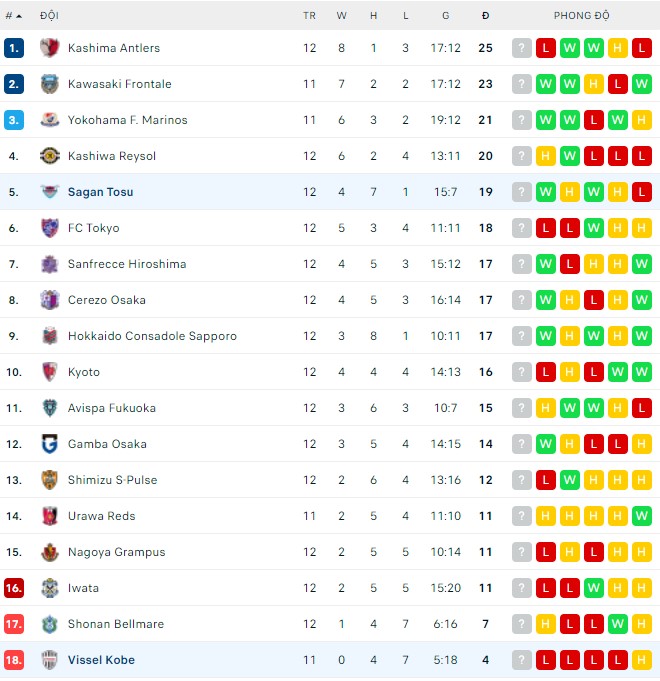Click the gray ? next-match badge for Kashima Antlers
This screenshot has height=681, width=660.
click(522, 48)
